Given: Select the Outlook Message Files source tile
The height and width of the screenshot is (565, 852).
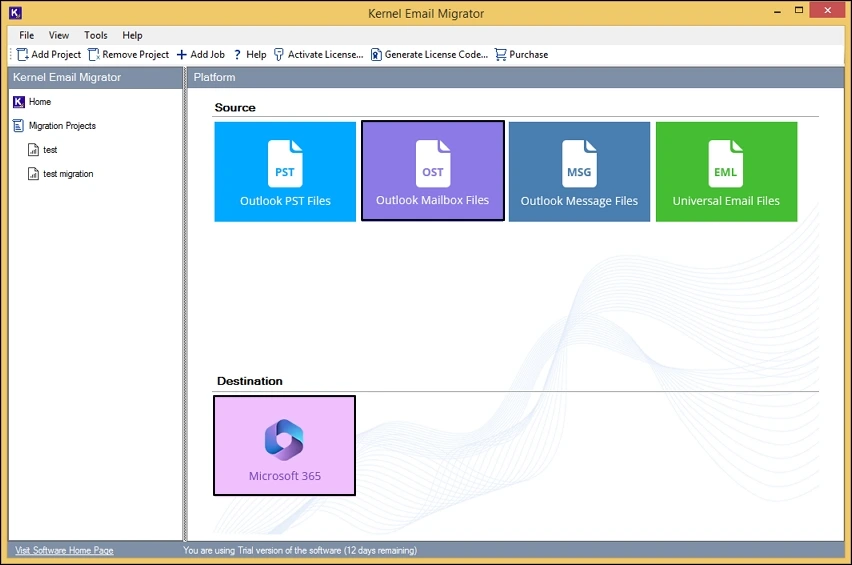Looking at the screenshot, I should pos(579,172).
